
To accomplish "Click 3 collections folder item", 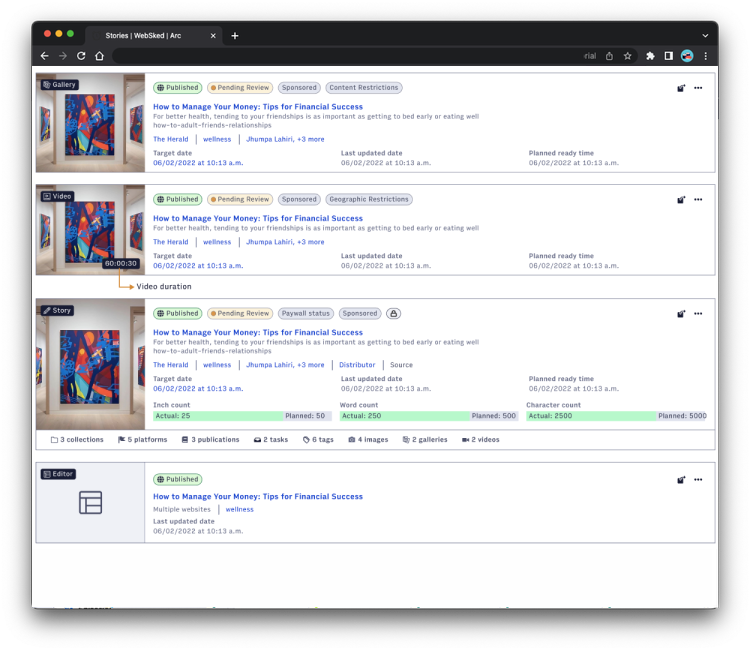I will [x=77, y=440].
